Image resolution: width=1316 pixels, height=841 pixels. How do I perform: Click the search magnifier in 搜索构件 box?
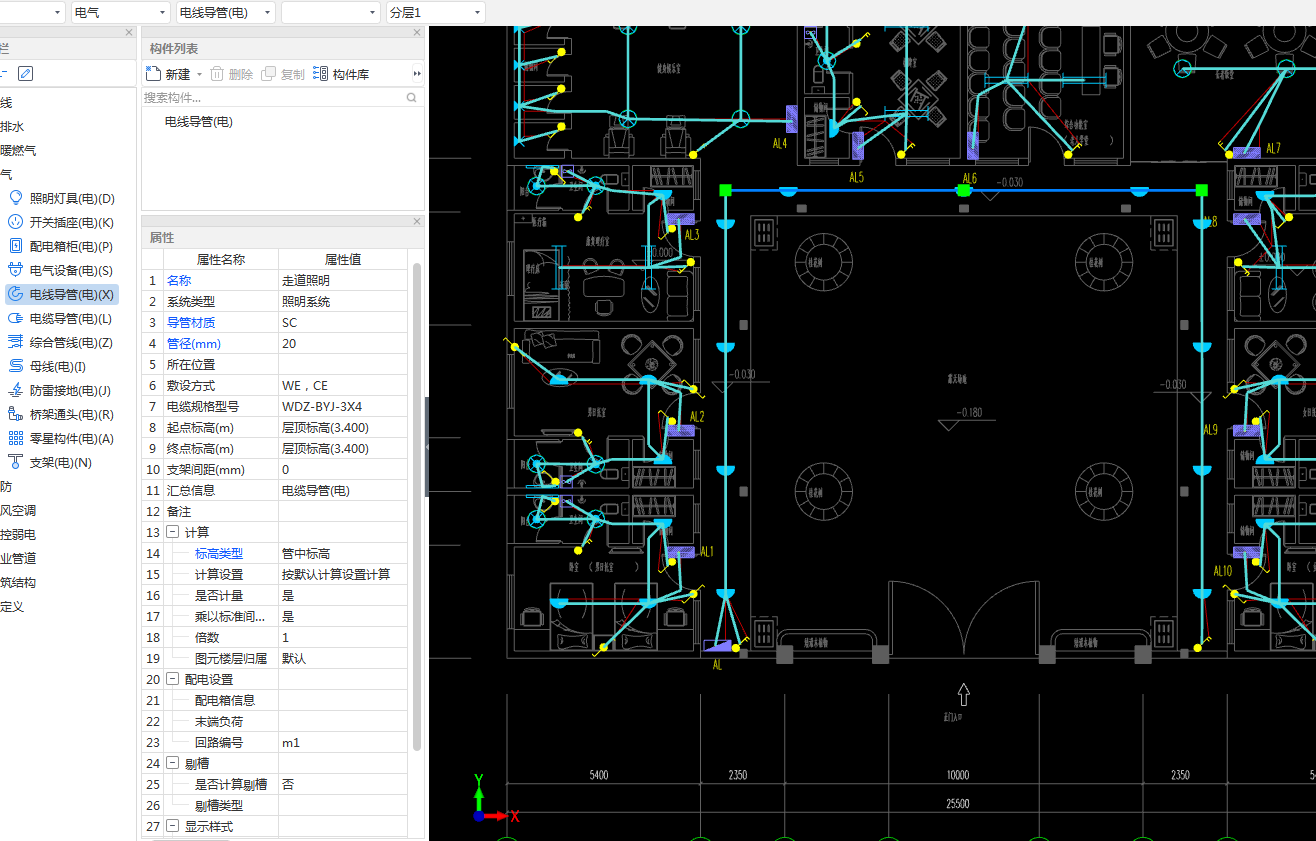(411, 97)
